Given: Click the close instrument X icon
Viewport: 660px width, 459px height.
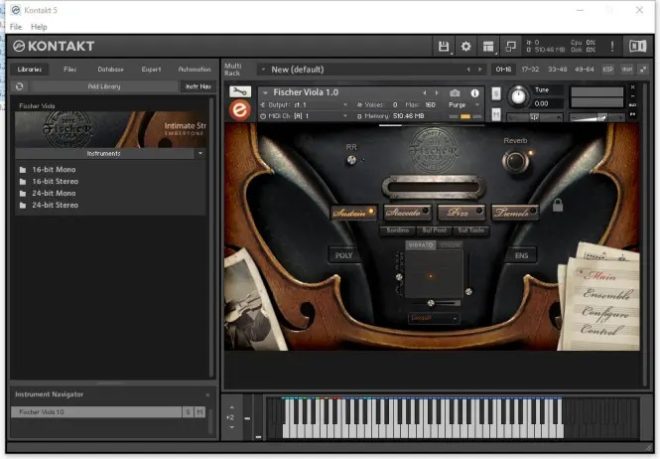Looking at the screenshot, I should point(632,87).
